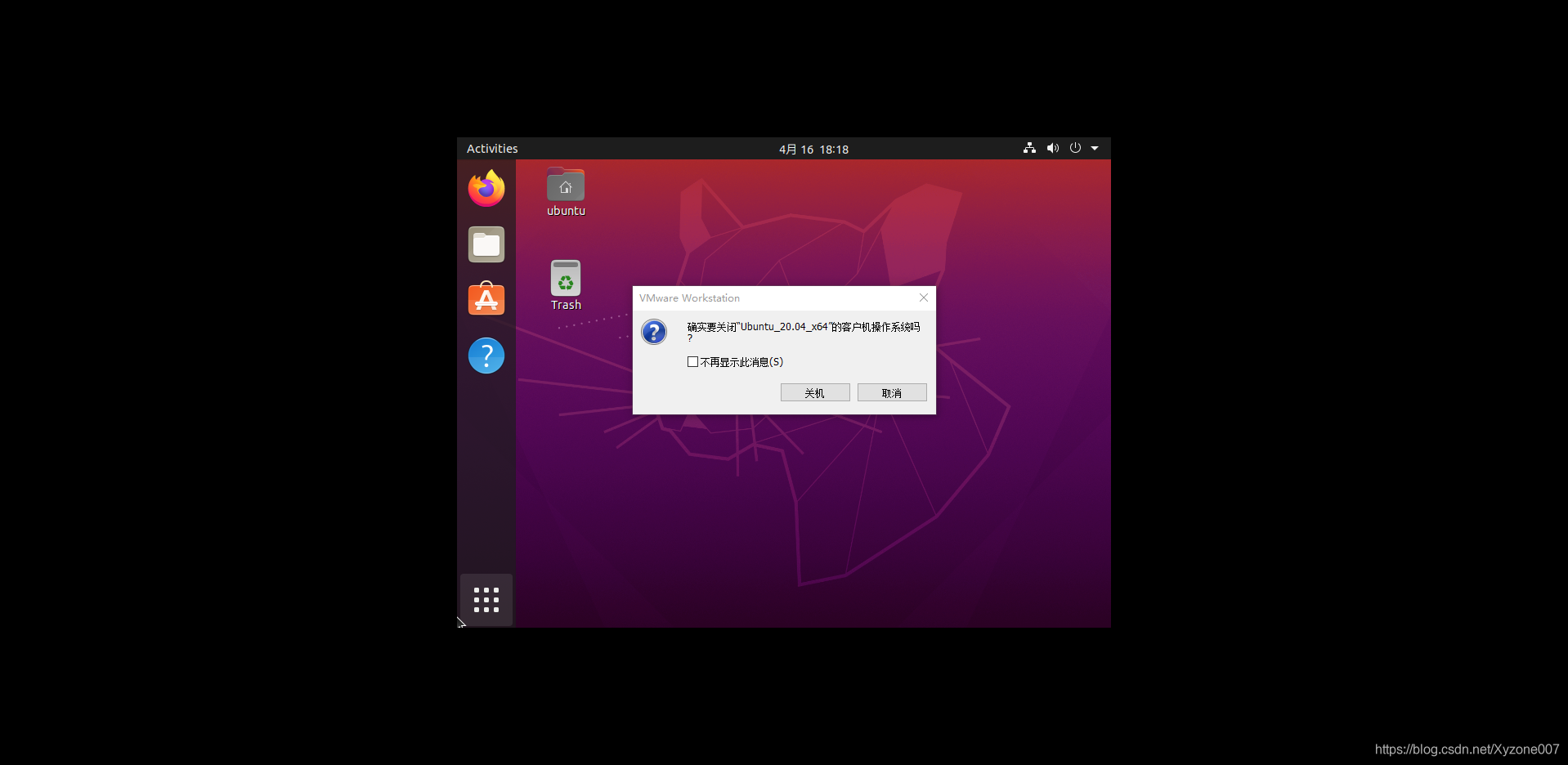Open the ubuntu home folder icon
Image resolution: width=1568 pixels, height=765 pixels.
coord(566,193)
